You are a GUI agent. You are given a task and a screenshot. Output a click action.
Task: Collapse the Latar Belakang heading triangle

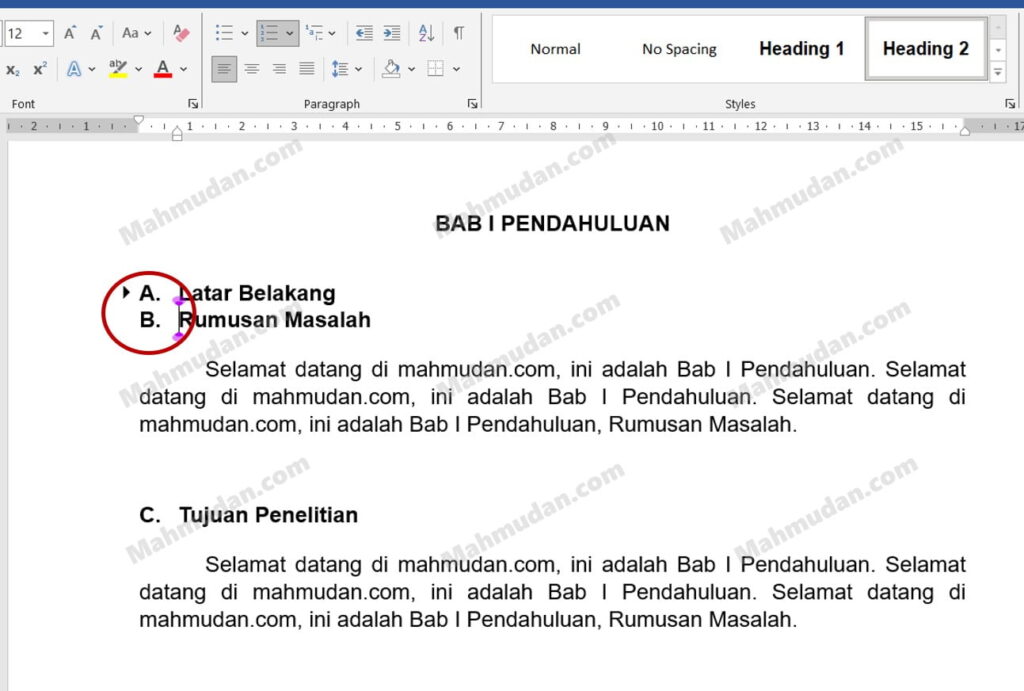(x=126, y=293)
